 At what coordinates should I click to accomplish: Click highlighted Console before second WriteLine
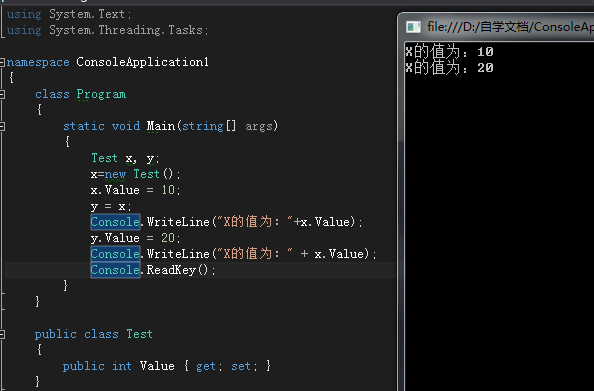click(115, 254)
